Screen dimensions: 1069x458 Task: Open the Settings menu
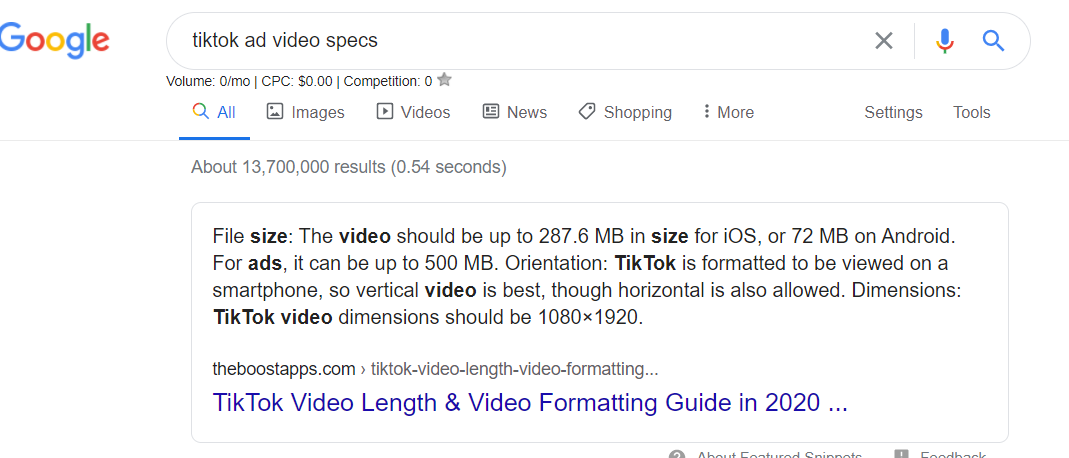click(x=893, y=112)
